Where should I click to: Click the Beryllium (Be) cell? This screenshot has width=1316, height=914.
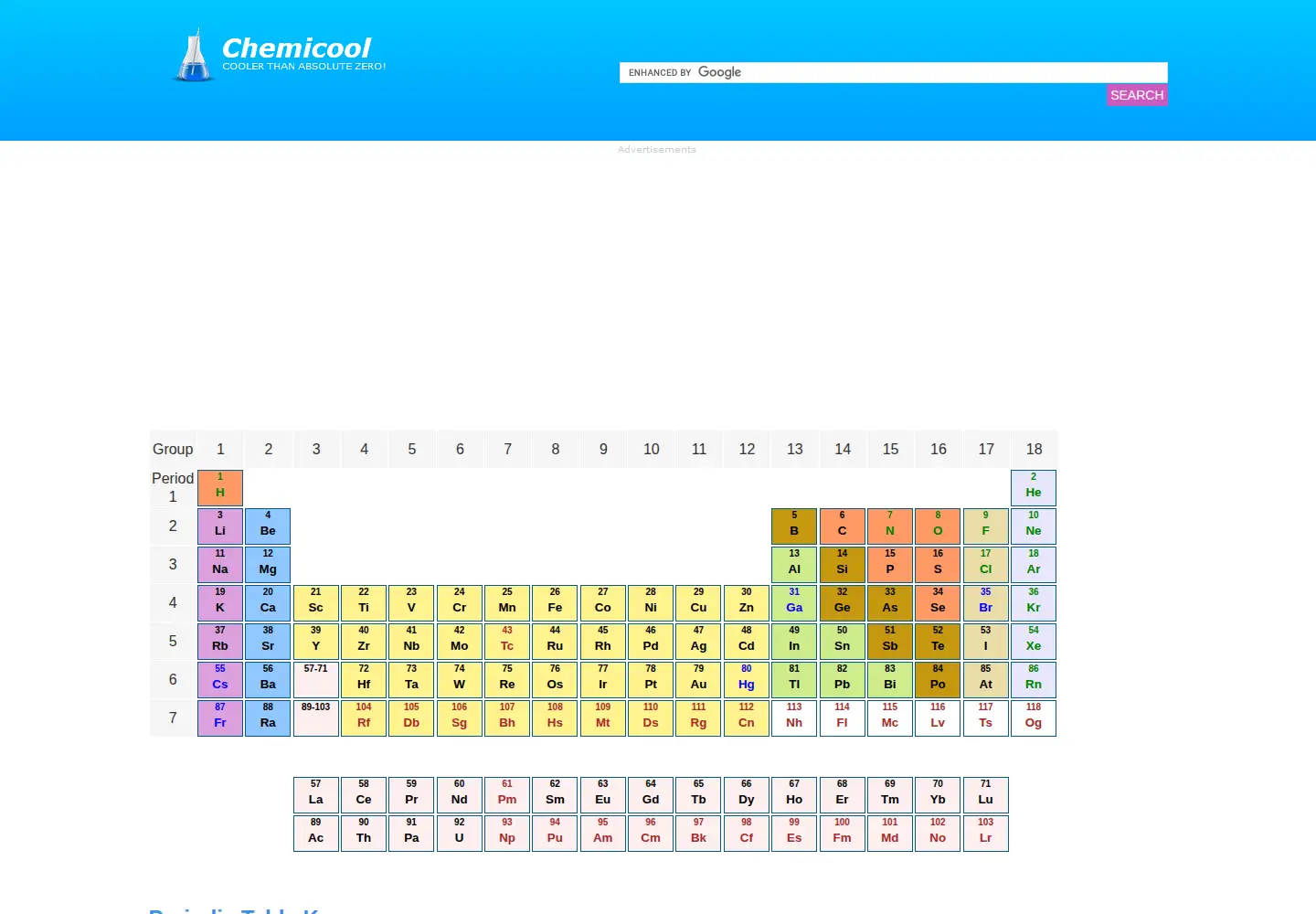tap(268, 526)
